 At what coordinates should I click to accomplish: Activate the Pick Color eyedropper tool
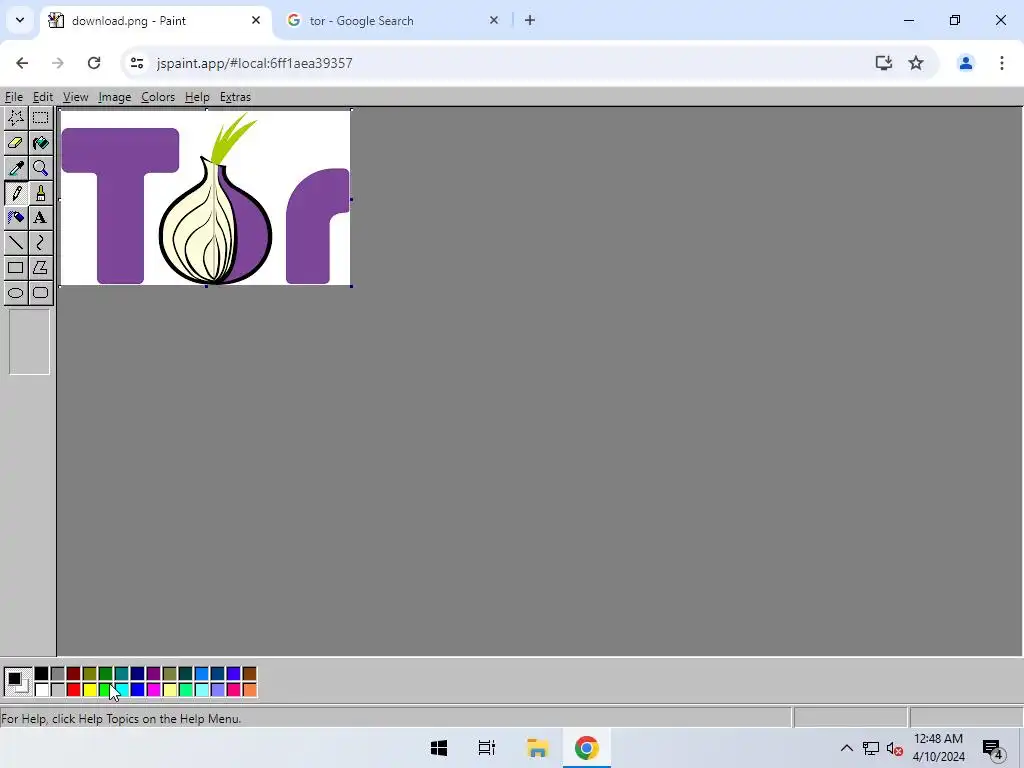(16, 168)
